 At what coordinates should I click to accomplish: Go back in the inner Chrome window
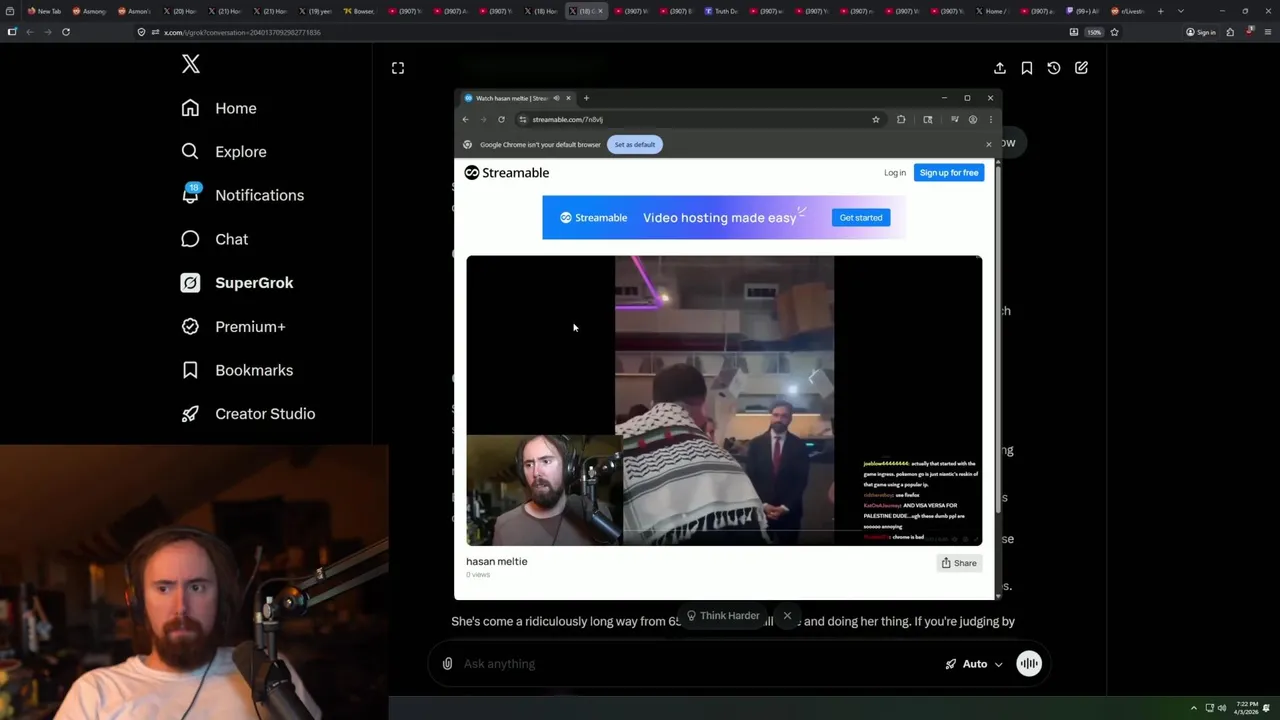[465, 120]
